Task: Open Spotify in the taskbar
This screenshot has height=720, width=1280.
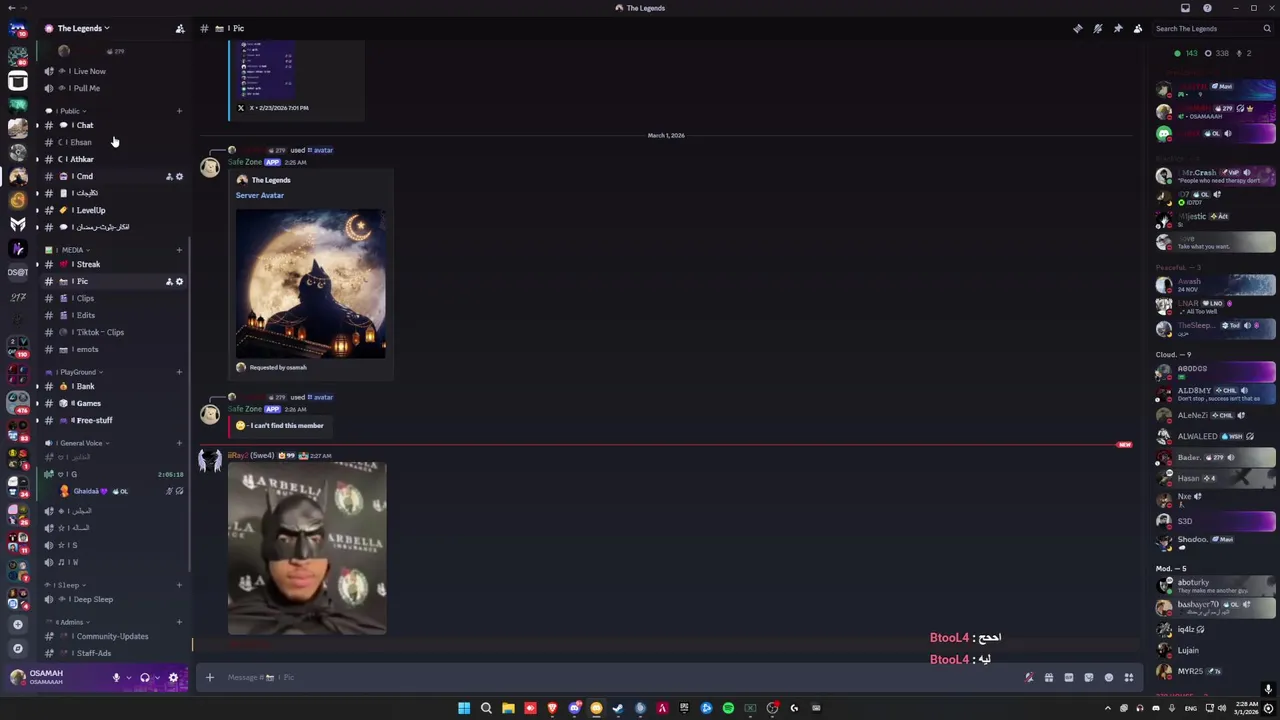Action: (x=728, y=708)
